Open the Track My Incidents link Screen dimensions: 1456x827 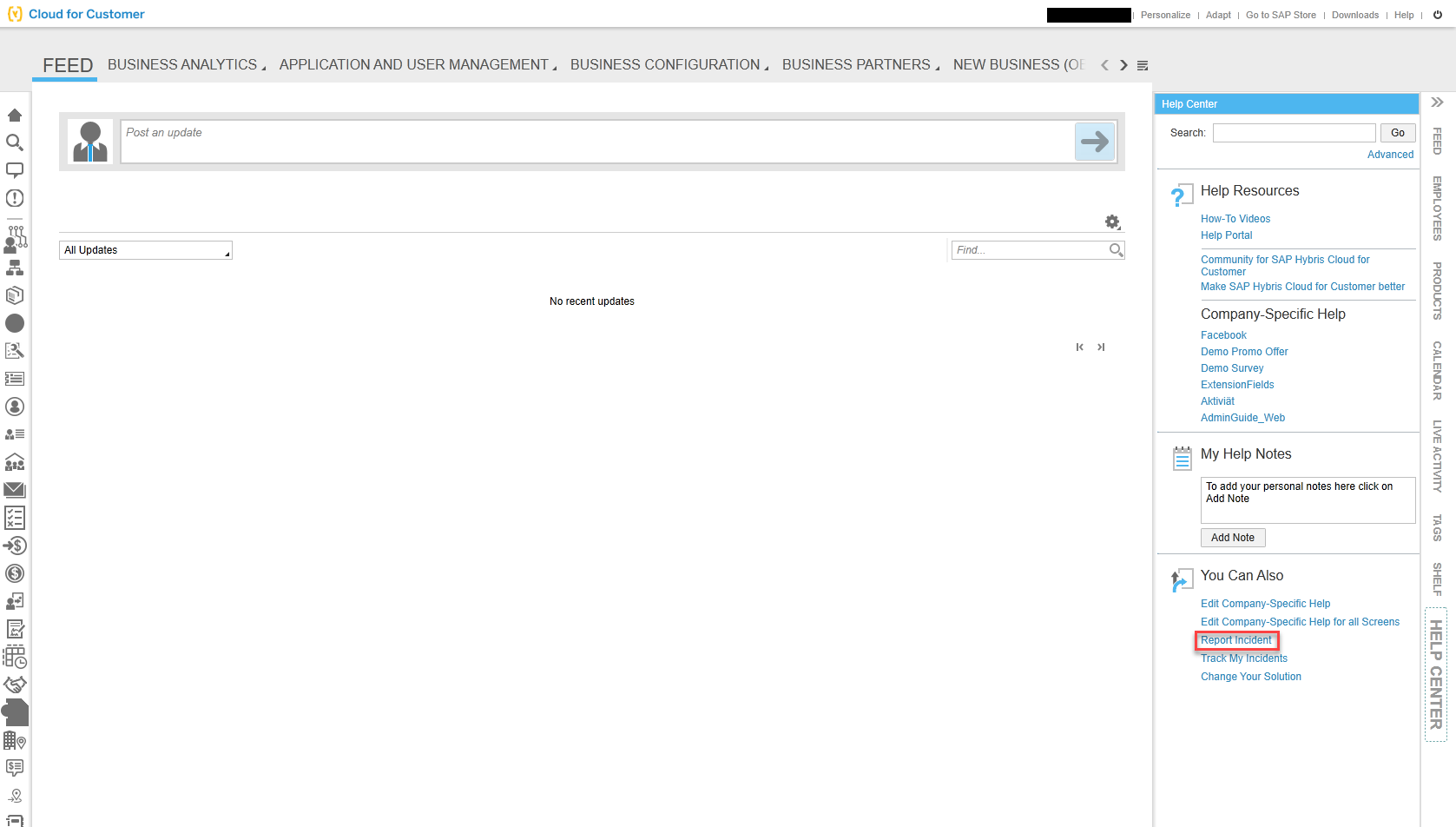[1244, 658]
